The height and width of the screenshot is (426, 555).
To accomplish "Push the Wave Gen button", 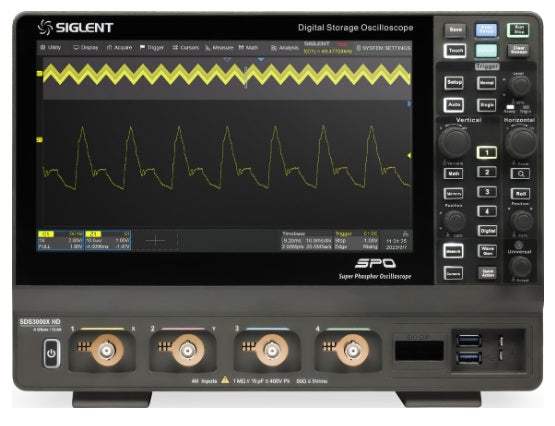I will point(487,251).
